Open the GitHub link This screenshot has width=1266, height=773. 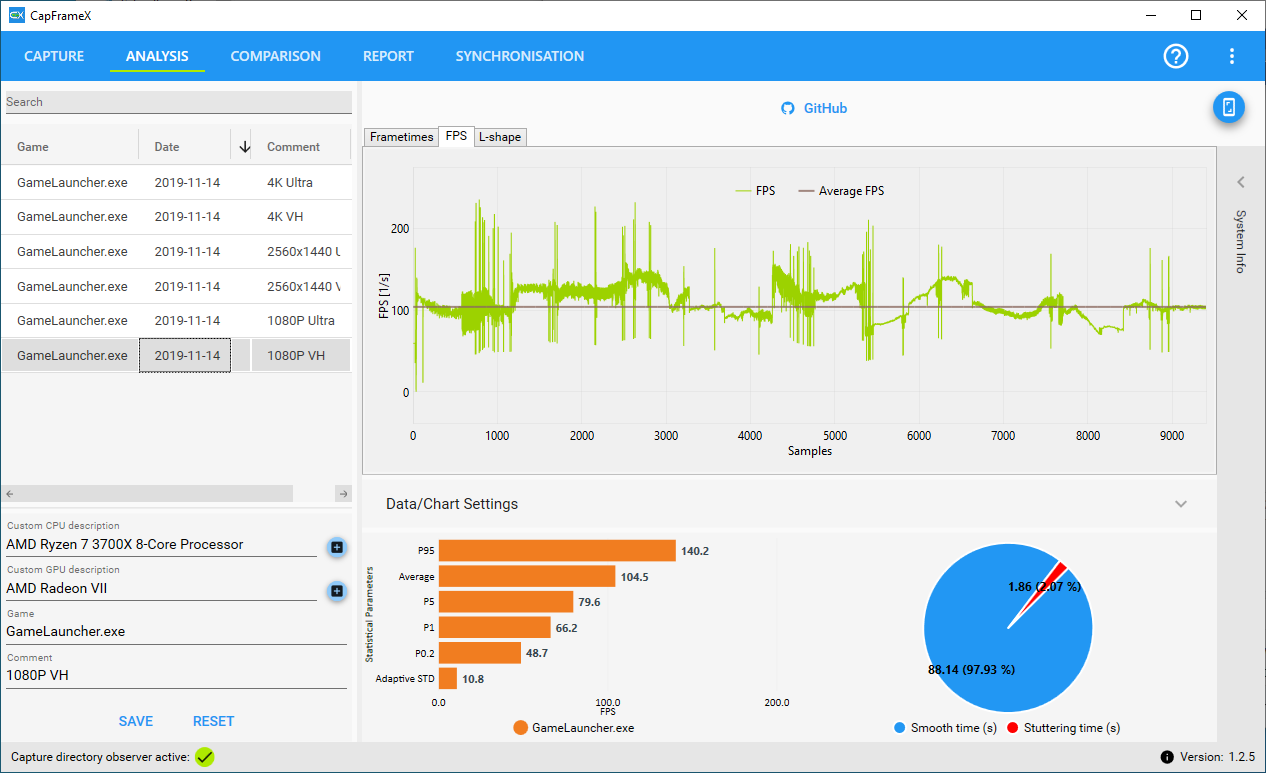coord(826,108)
